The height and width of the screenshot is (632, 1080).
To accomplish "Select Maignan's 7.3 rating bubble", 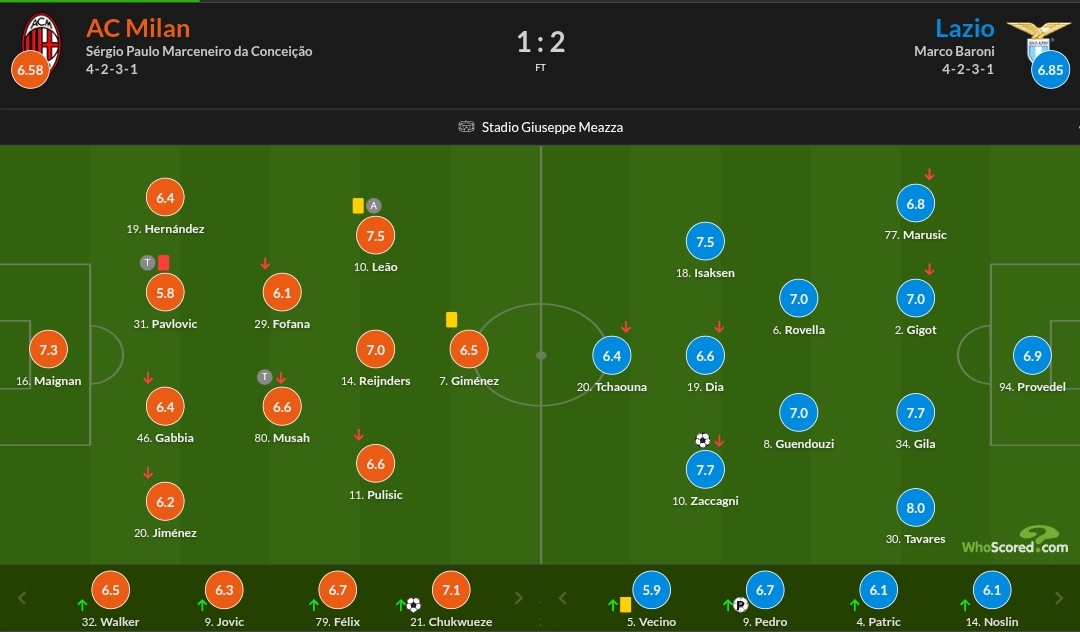I will (x=48, y=350).
